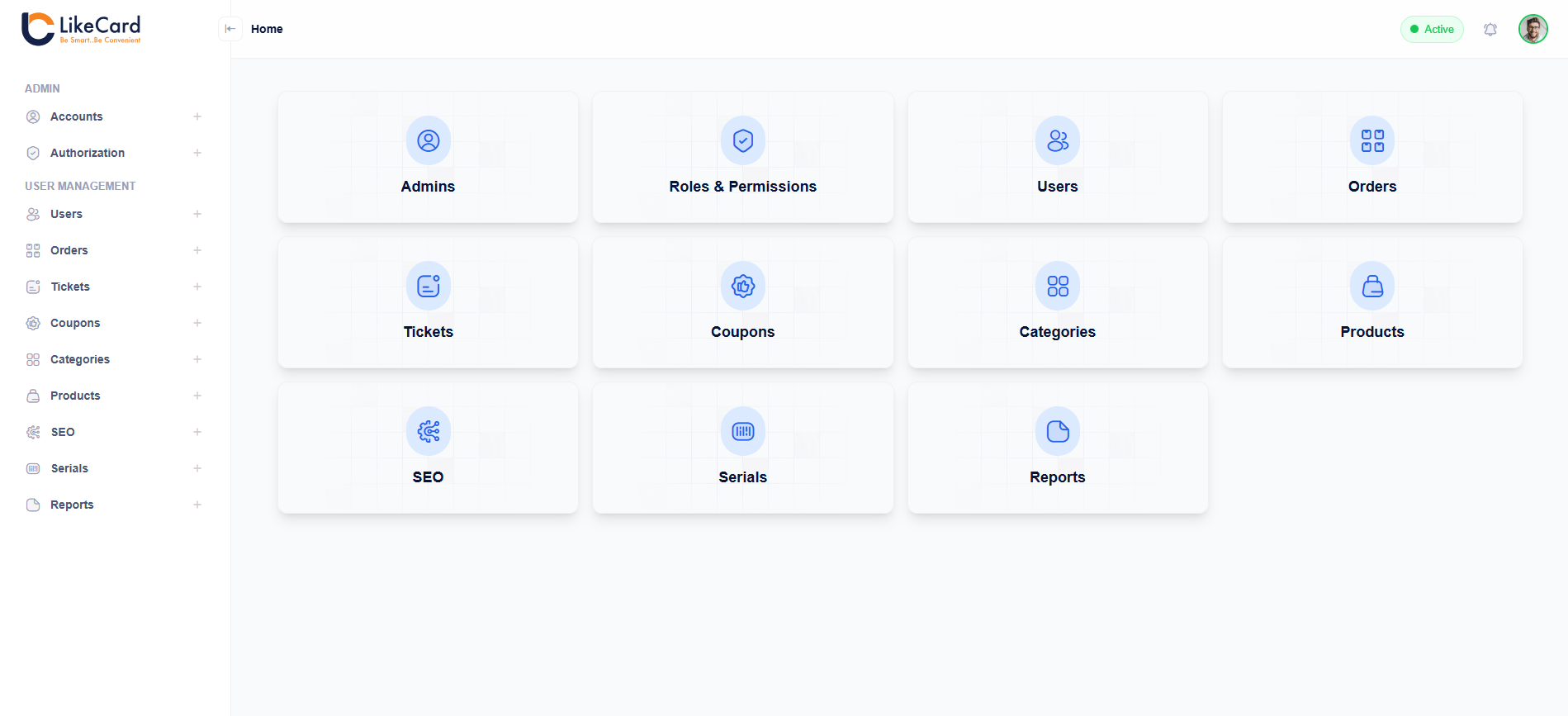The height and width of the screenshot is (716, 1568).
Task: Open Roles & Permissions card title
Action: point(742,187)
